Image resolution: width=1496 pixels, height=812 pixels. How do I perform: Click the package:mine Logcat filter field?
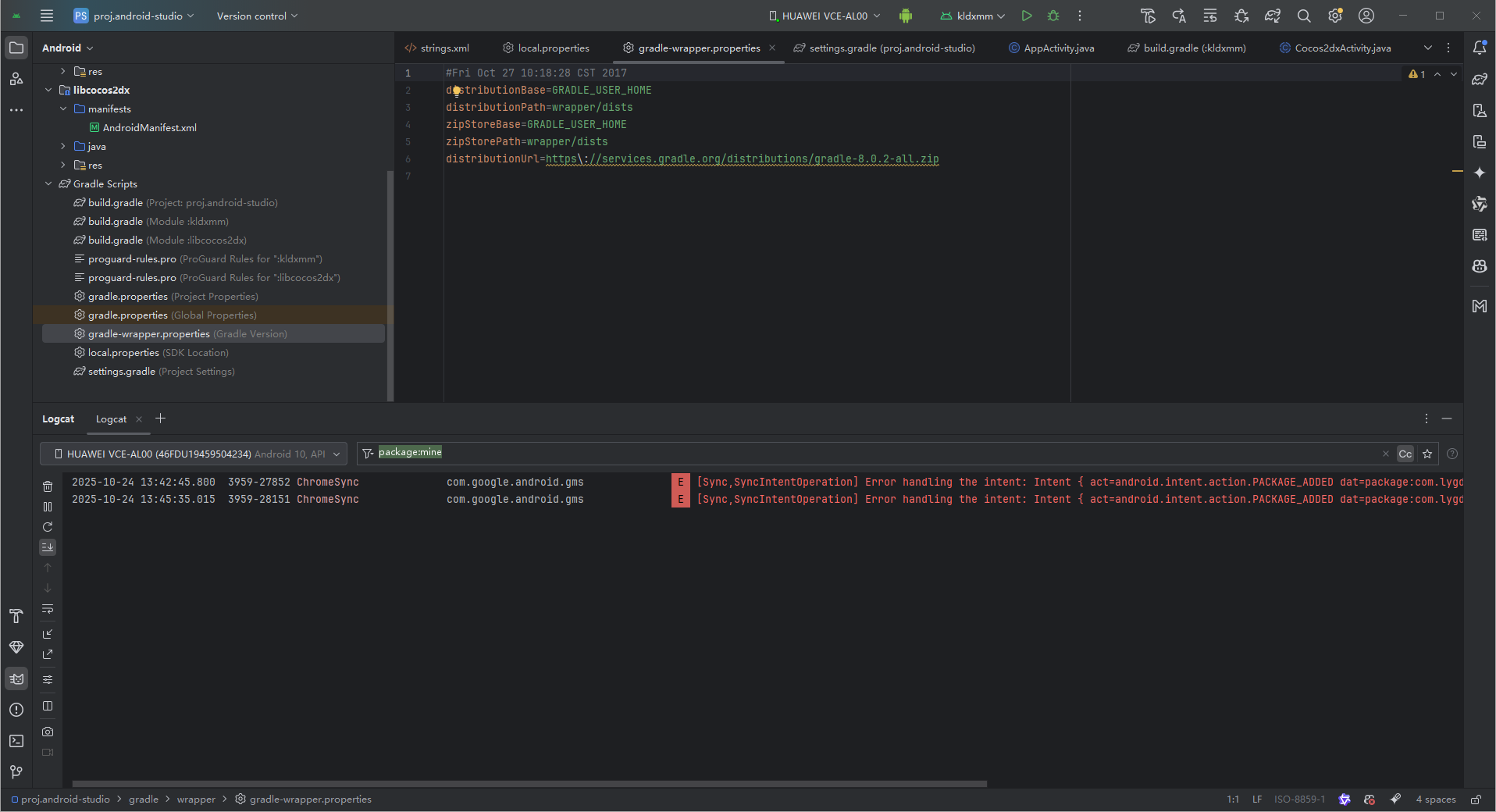(859, 453)
